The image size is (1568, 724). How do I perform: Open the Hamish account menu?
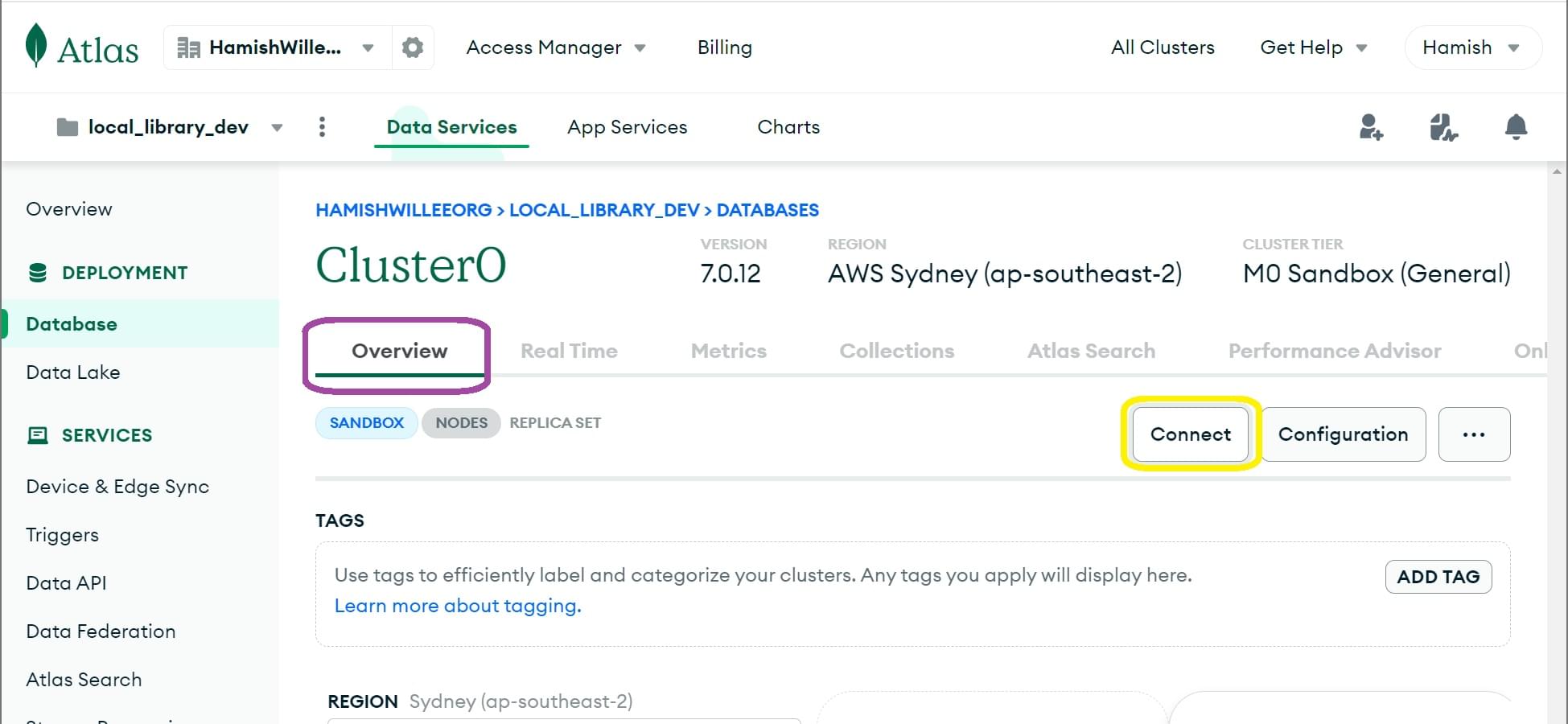[x=1471, y=47]
